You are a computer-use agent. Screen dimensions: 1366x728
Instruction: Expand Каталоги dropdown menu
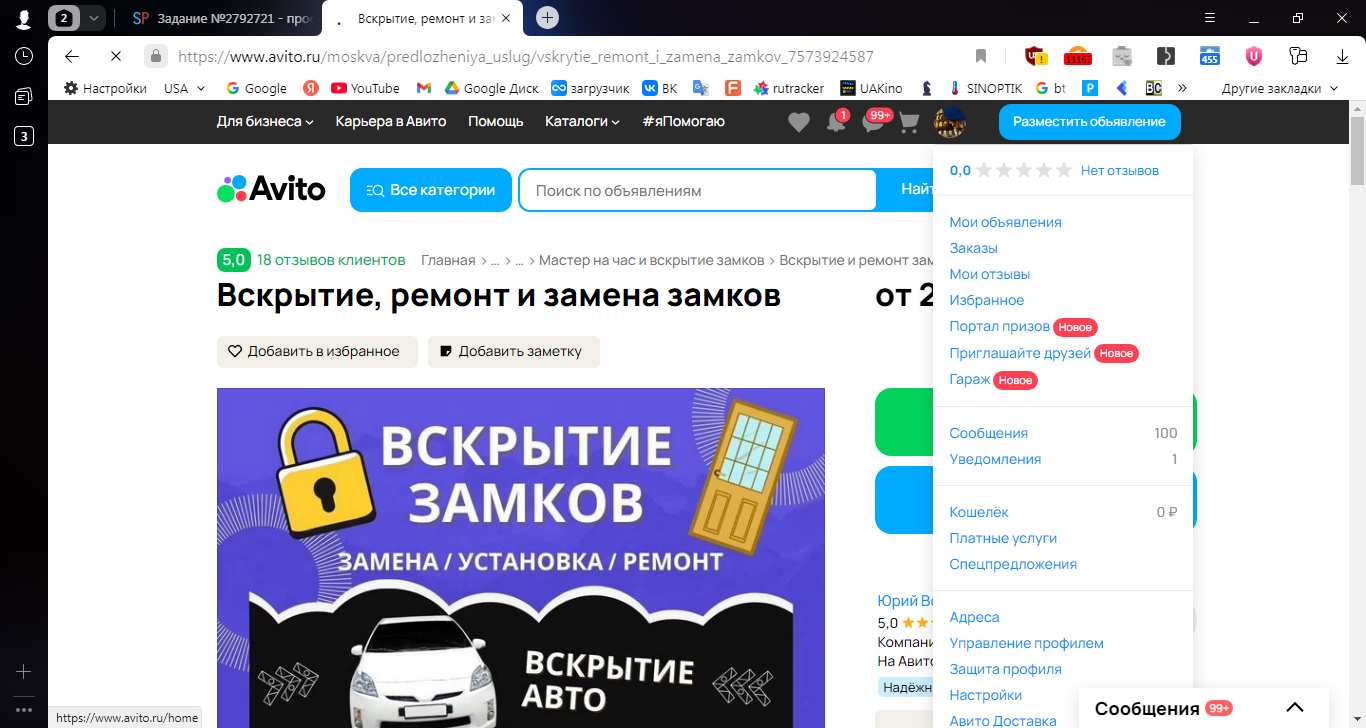pos(582,121)
